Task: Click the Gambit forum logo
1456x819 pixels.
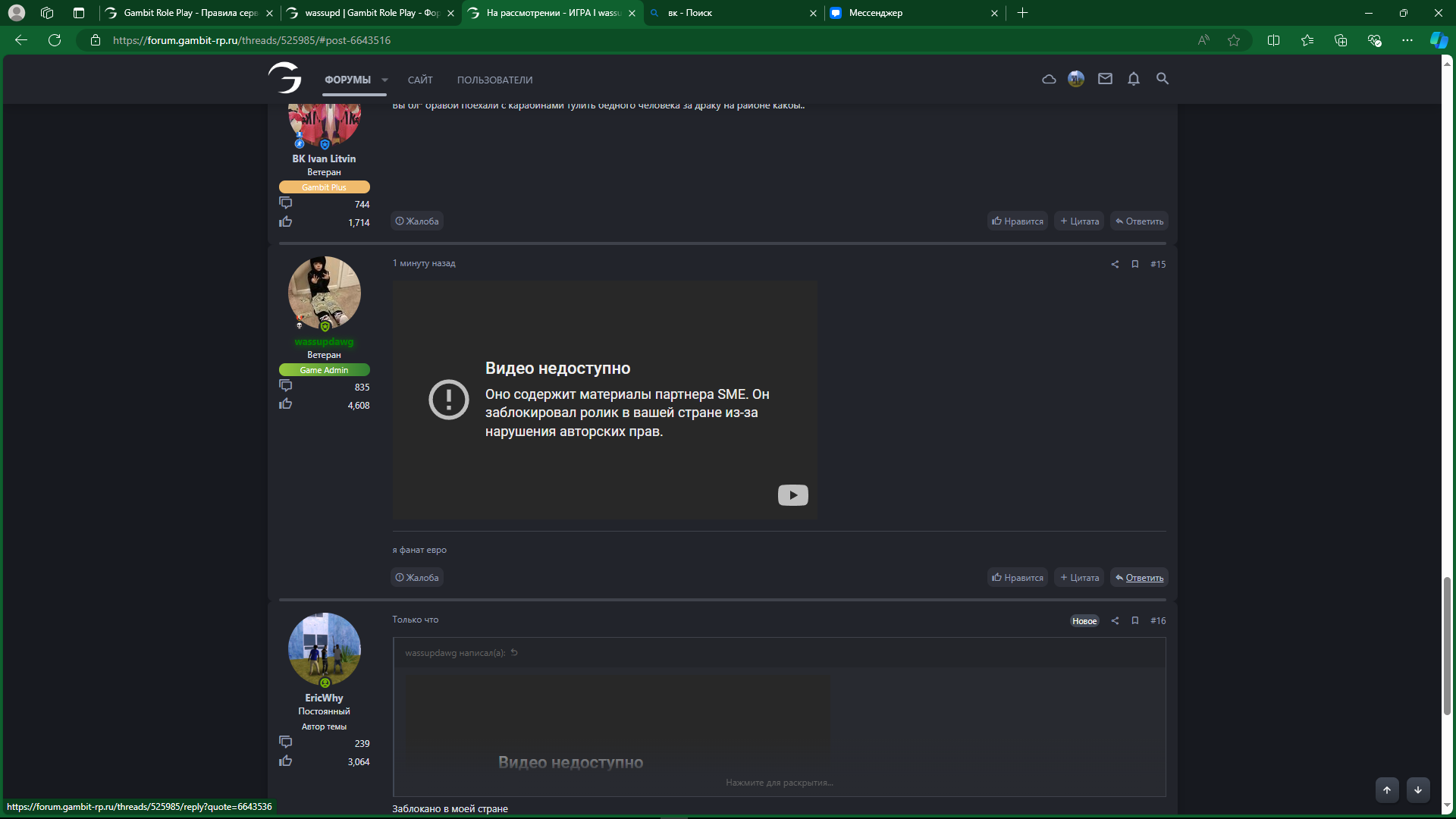Action: pos(285,78)
